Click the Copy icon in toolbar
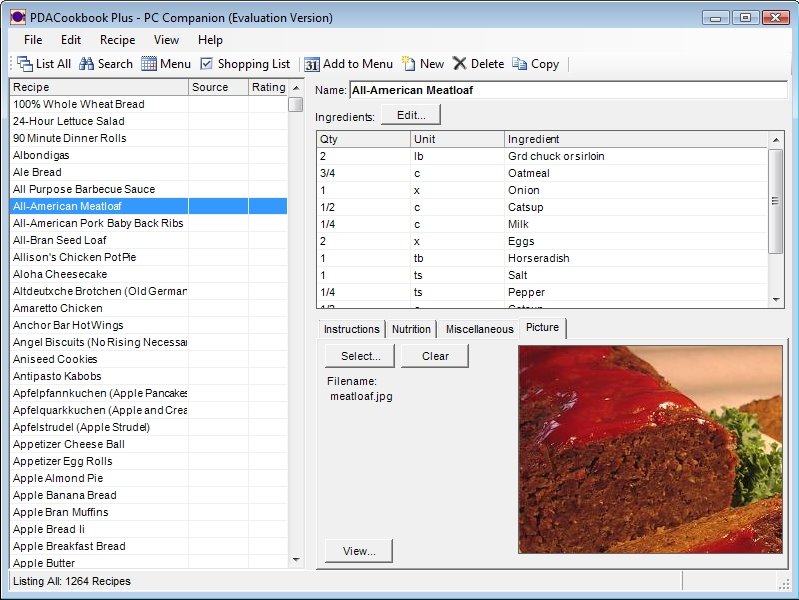The width and height of the screenshot is (799, 600). coord(519,64)
